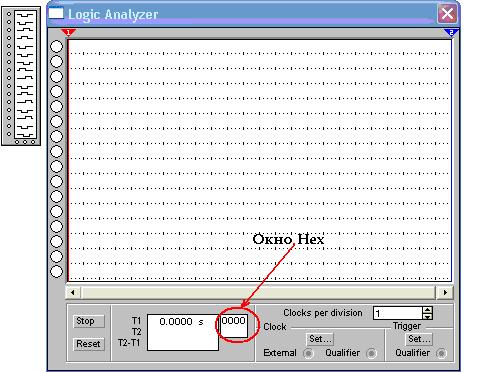The height and width of the screenshot is (372, 499).
Task: Click the last channel input terminal circle
Action: [x=56, y=271]
